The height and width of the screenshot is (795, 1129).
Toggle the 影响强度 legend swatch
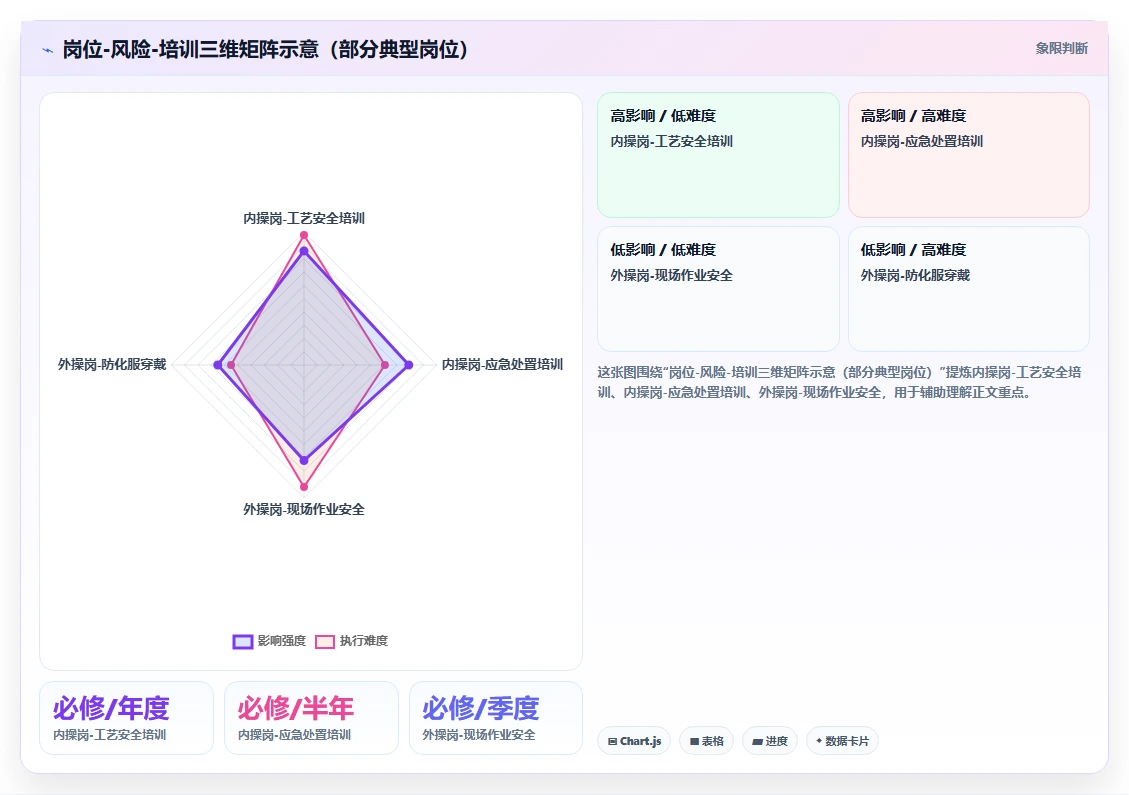pyautogui.click(x=243, y=641)
